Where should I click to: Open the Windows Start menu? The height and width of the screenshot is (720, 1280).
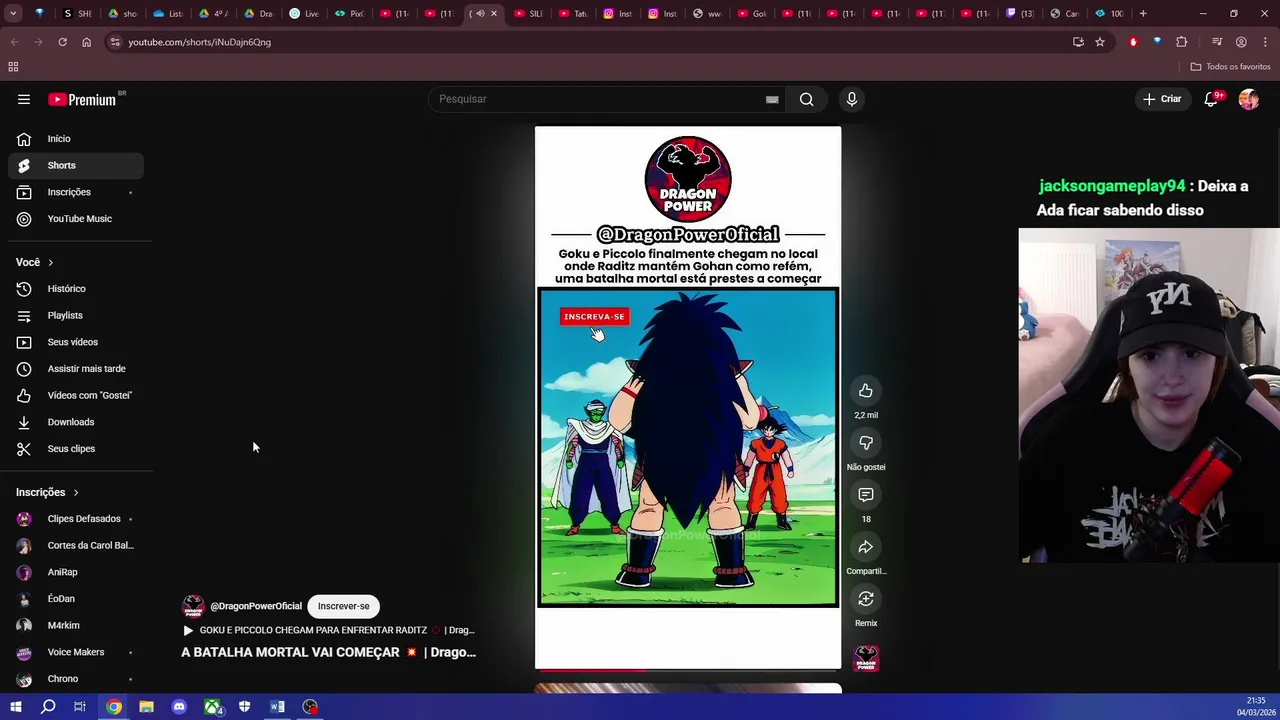(x=15, y=707)
